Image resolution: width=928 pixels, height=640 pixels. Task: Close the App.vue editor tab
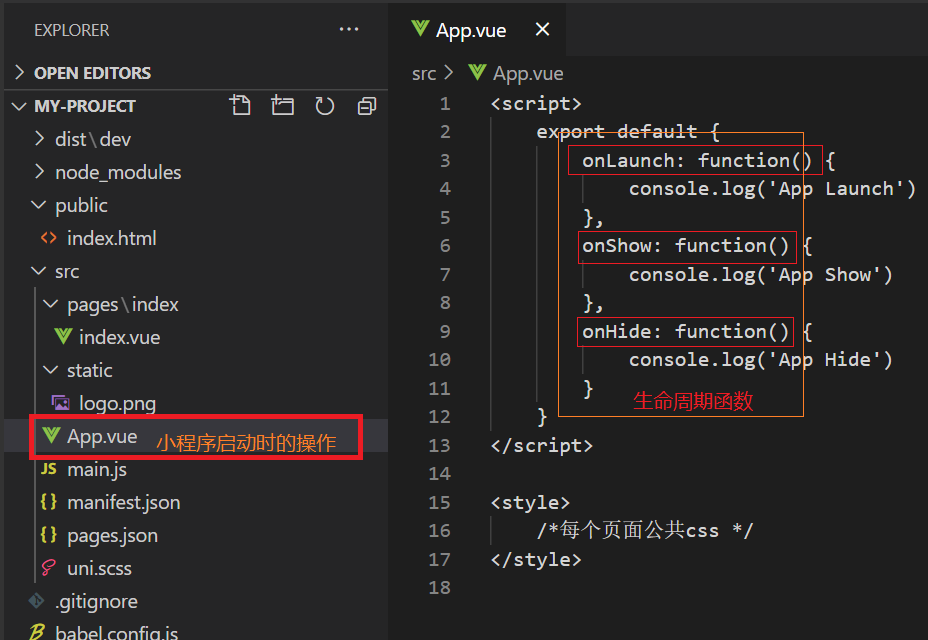point(542,29)
